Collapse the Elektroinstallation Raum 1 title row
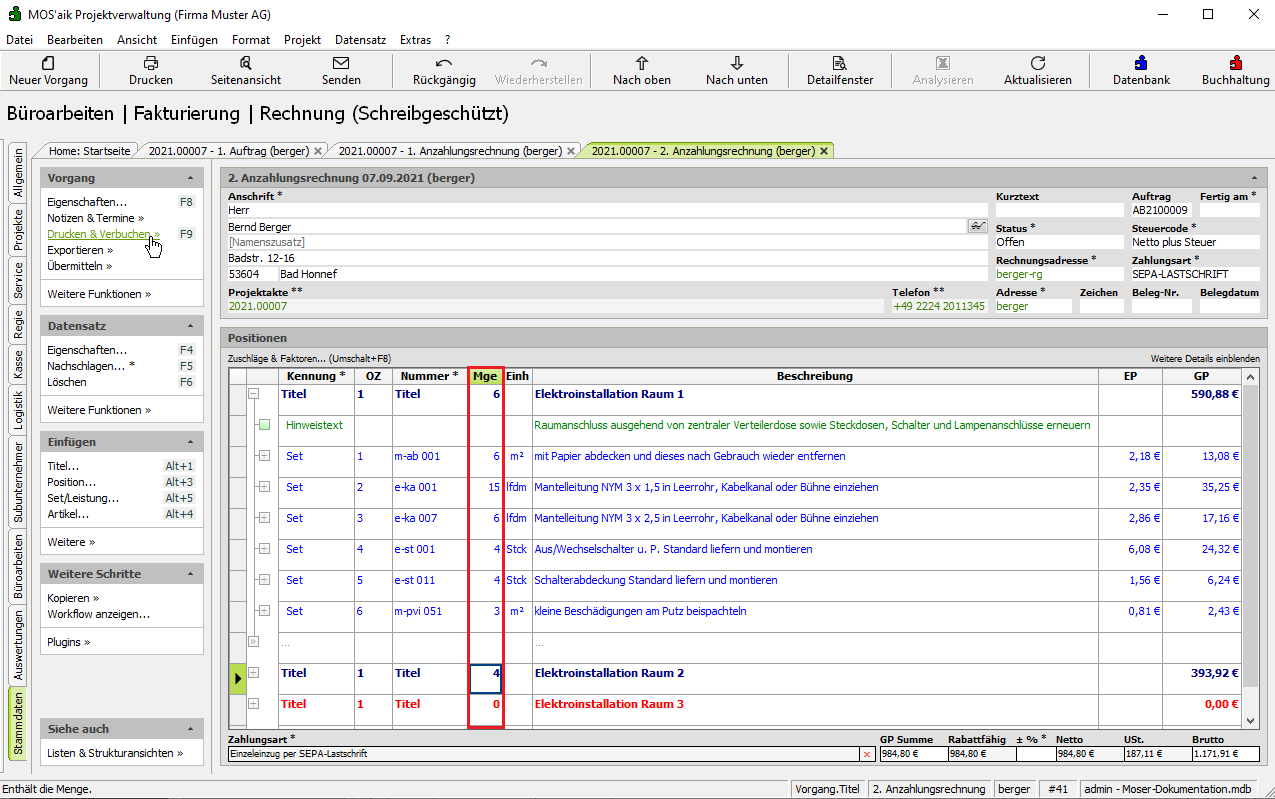This screenshot has width=1275, height=799. pos(253,394)
